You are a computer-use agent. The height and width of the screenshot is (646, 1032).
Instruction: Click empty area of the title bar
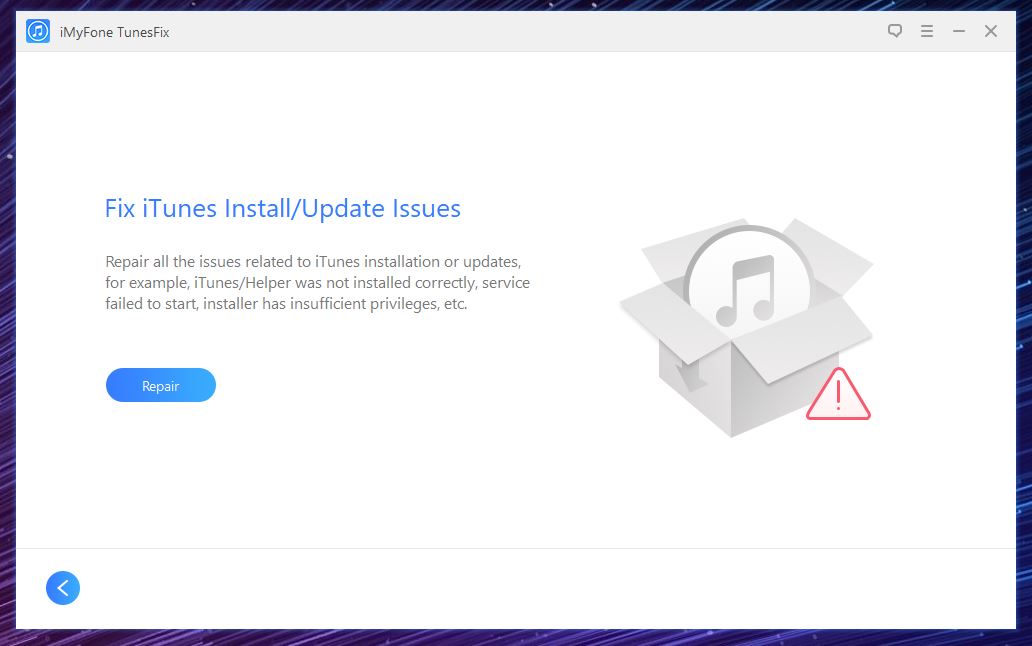pyautogui.click(x=527, y=31)
